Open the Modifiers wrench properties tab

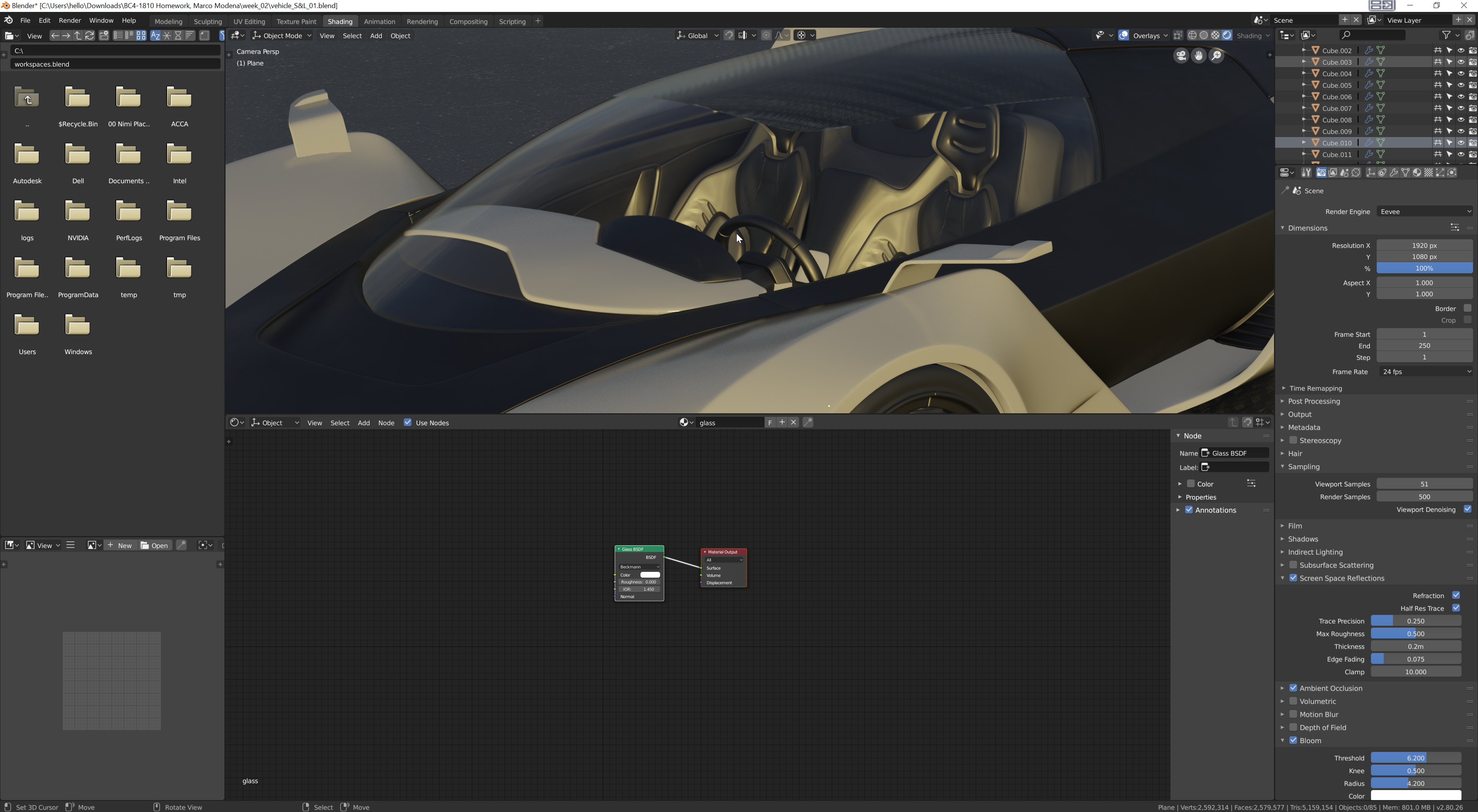tap(1394, 173)
